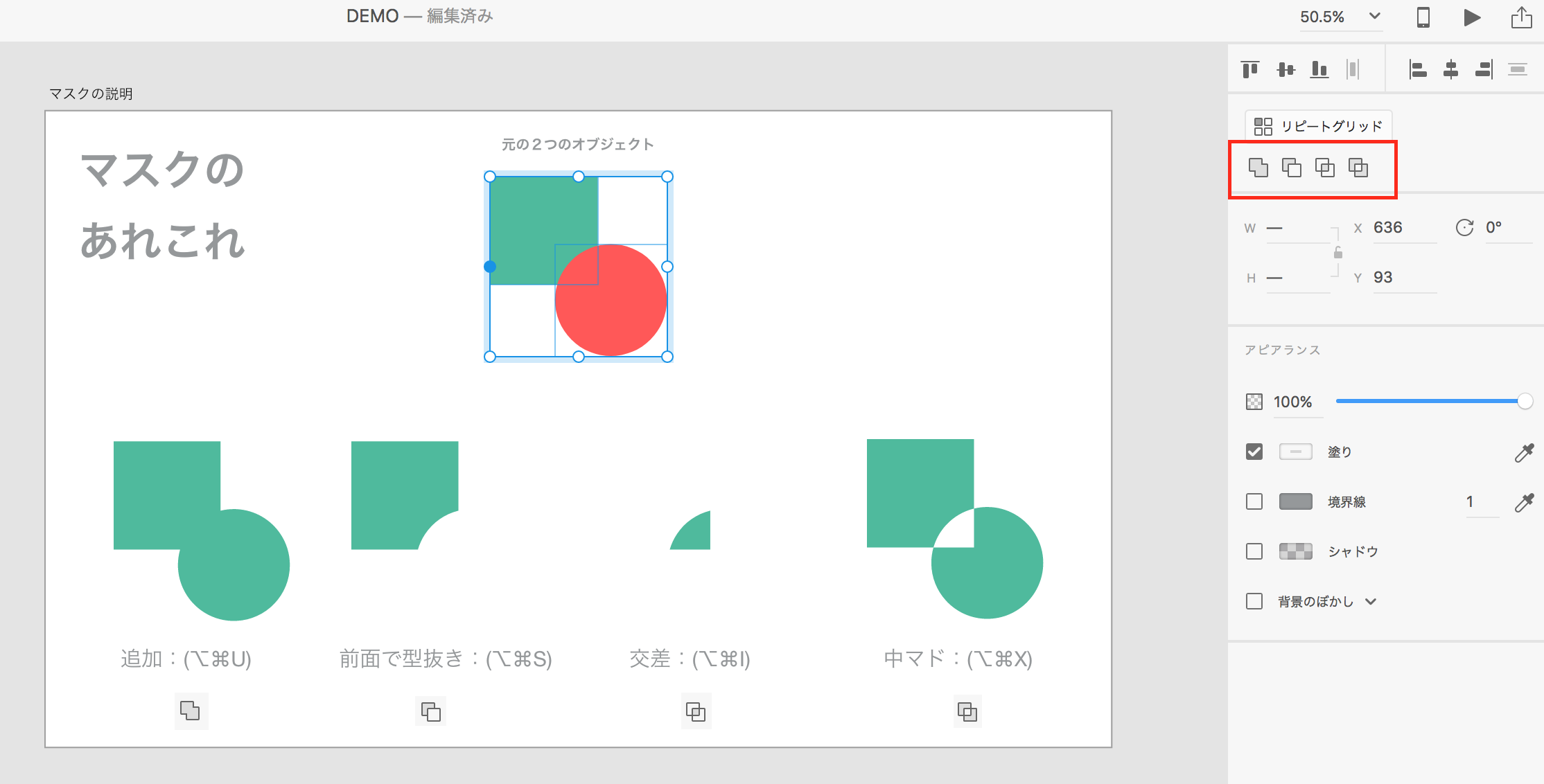This screenshot has height=784, width=1544.
Task: Start the desktop preview play button
Action: 1472,17
